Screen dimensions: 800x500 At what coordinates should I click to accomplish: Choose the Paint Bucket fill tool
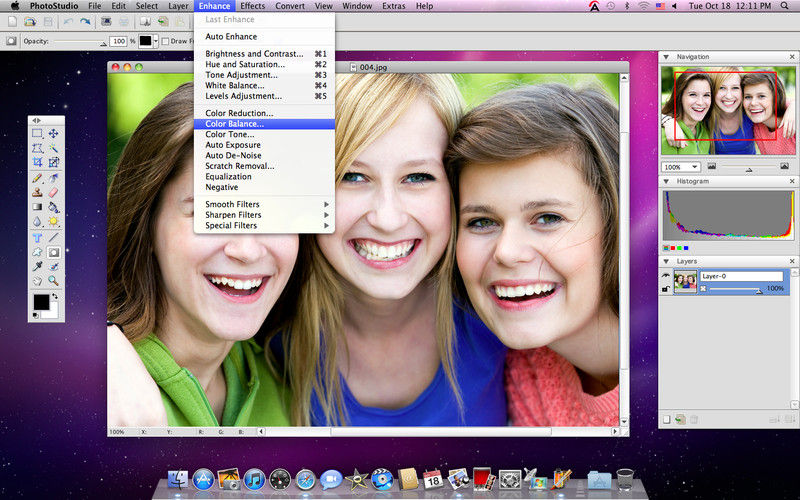coord(53,207)
